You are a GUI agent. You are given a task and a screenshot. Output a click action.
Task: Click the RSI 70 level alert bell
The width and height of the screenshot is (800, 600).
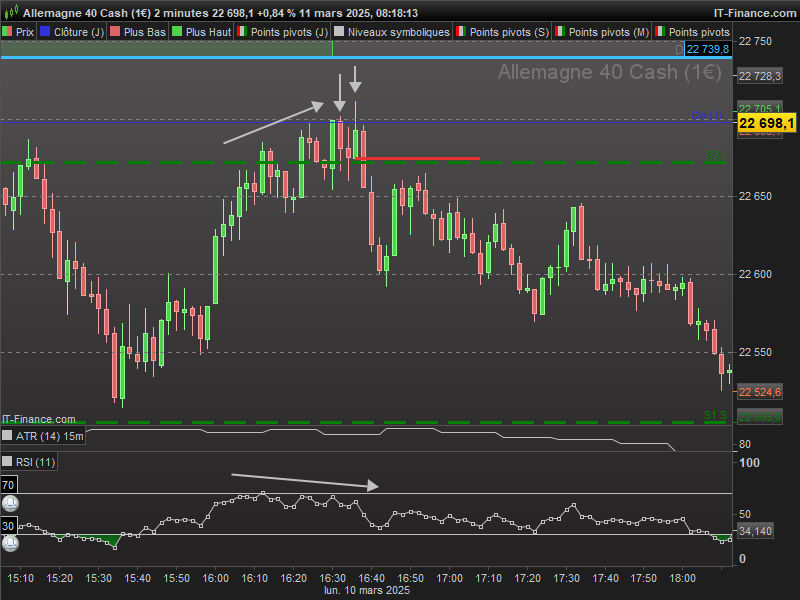(10, 504)
